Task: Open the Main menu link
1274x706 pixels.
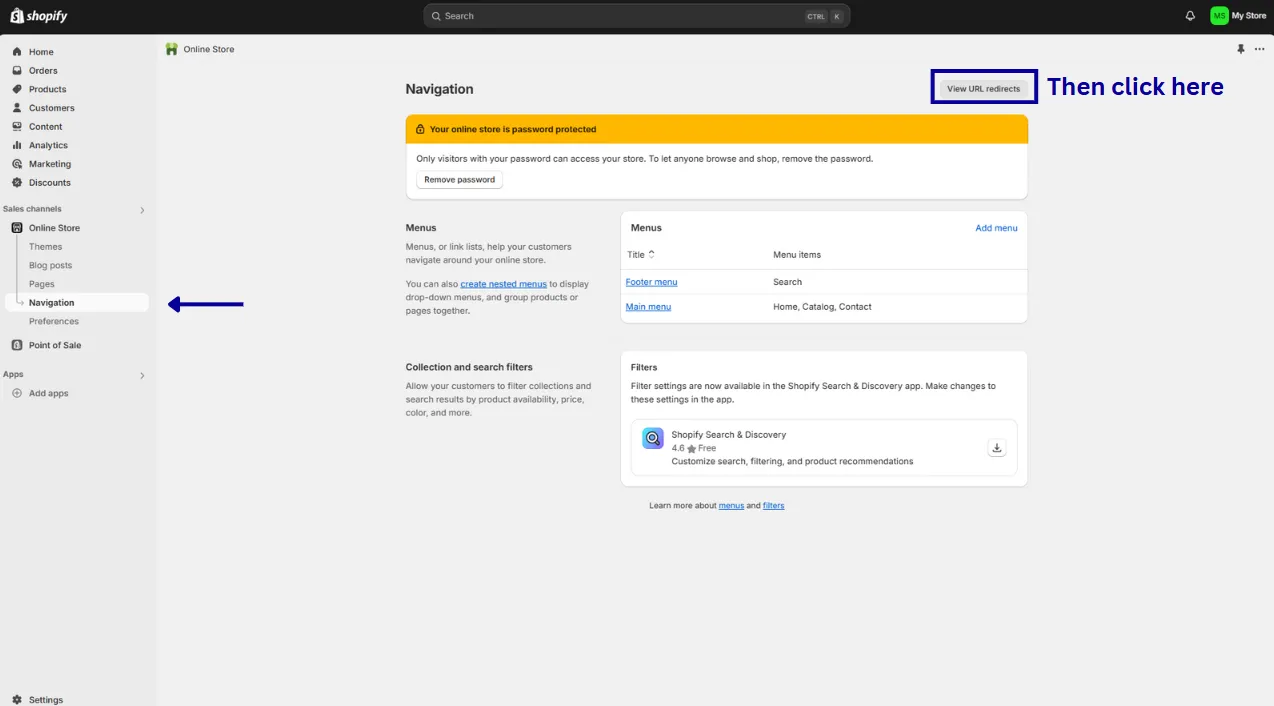Action: tap(648, 307)
